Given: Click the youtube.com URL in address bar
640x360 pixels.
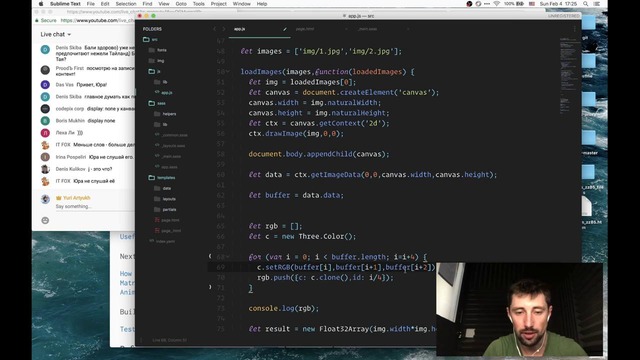Looking at the screenshot, I should click(98, 20).
